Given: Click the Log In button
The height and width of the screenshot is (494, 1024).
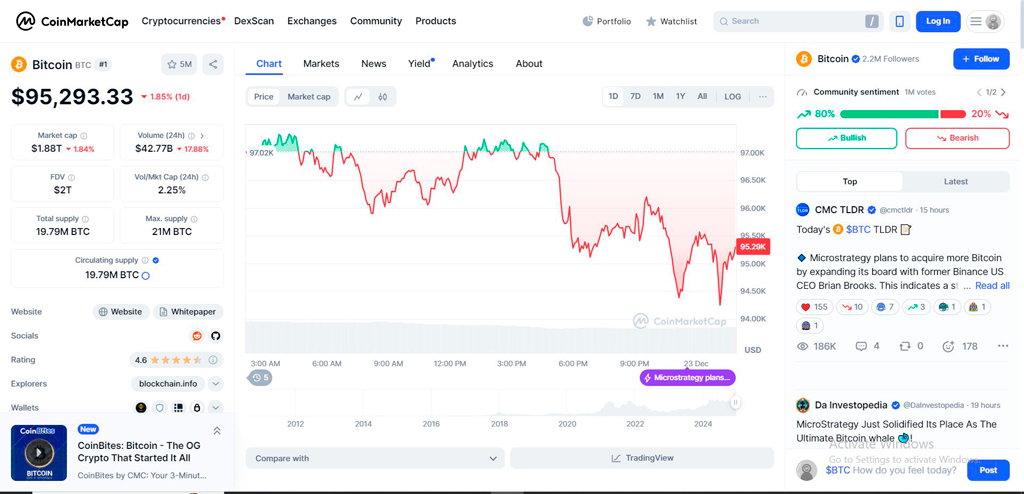Looking at the screenshot, I should [x=938, y=22].
